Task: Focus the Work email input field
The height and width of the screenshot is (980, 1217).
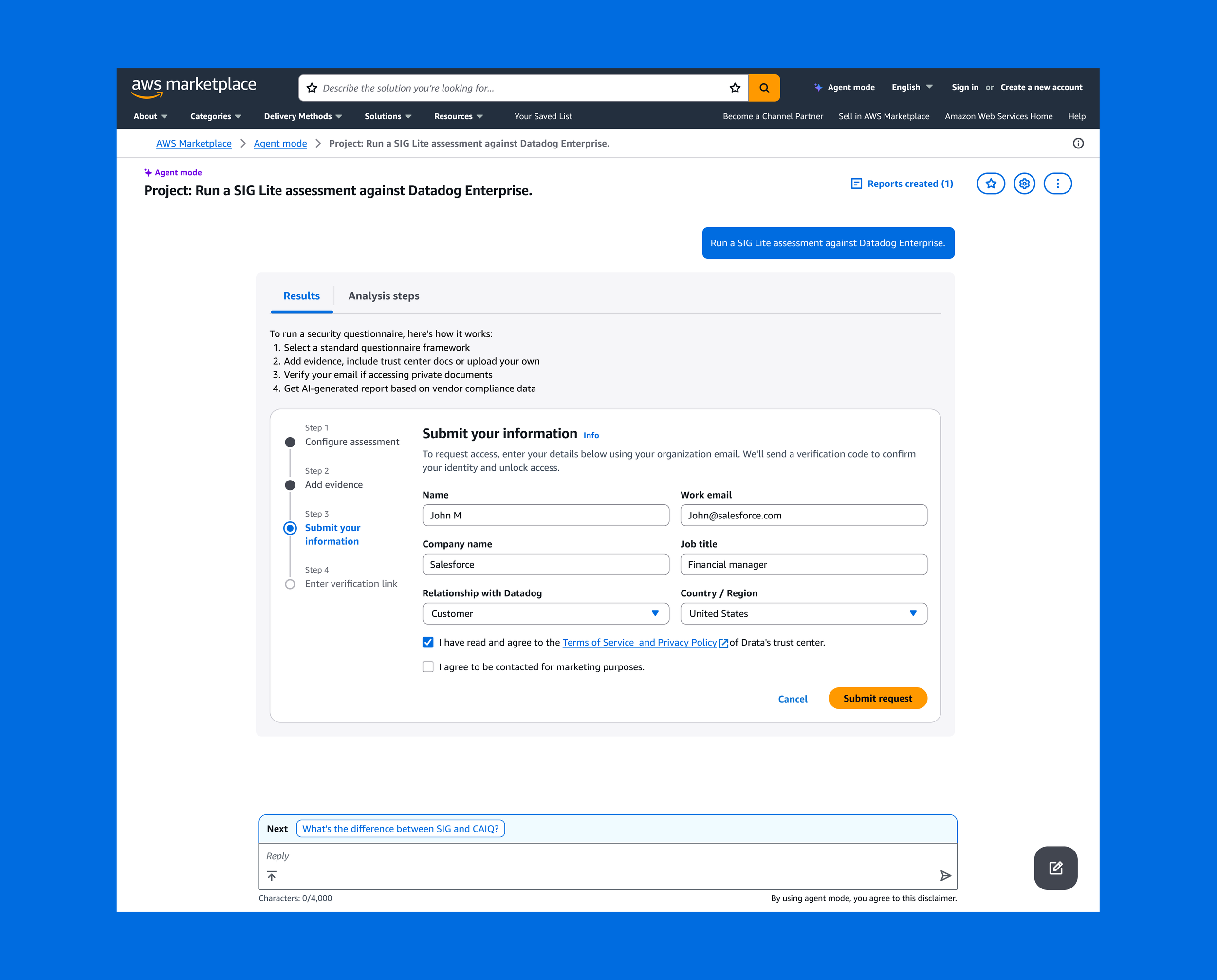Action: [x=803, y=516]
